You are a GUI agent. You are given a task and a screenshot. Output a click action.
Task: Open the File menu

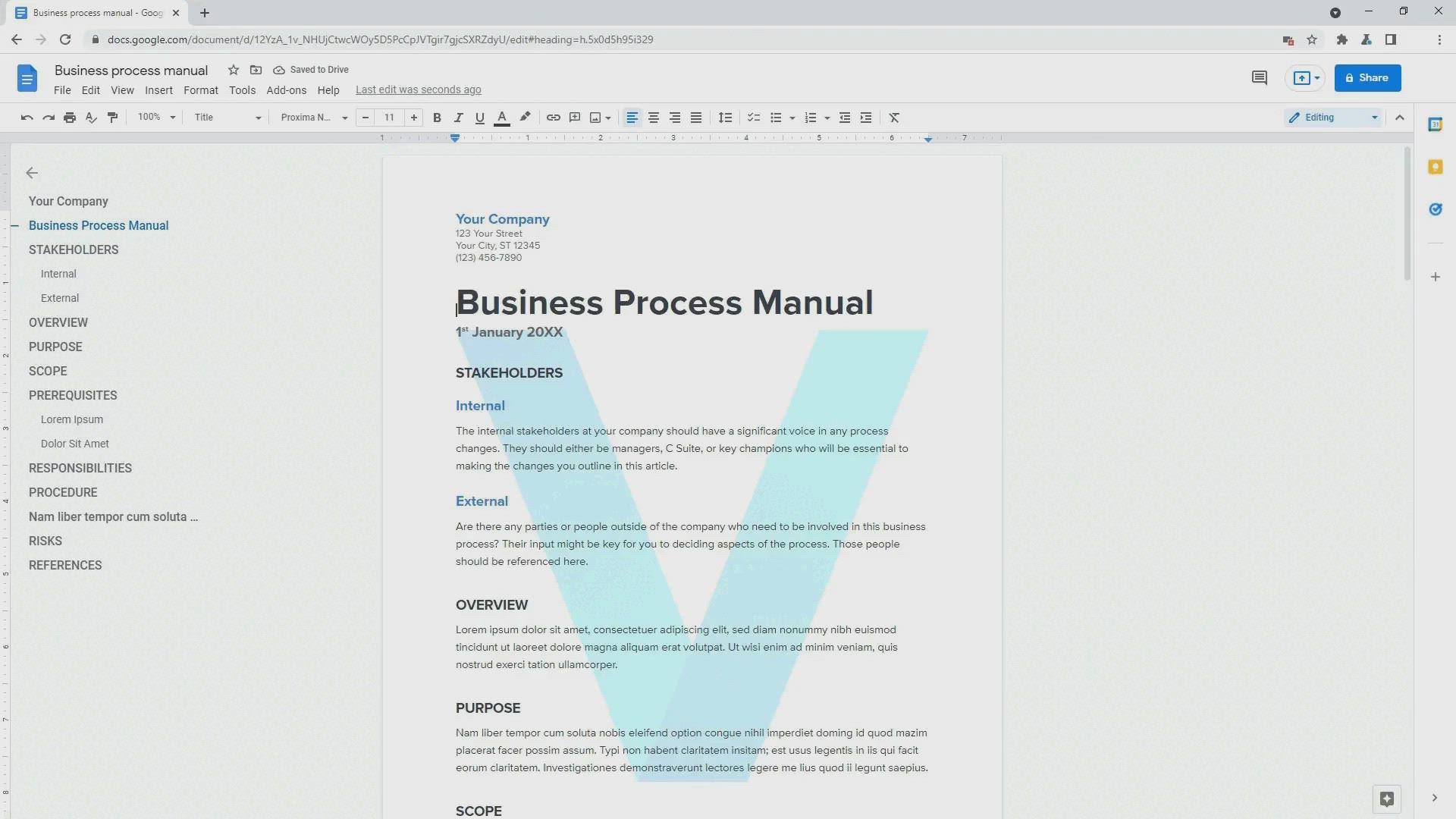click(62, 90)
